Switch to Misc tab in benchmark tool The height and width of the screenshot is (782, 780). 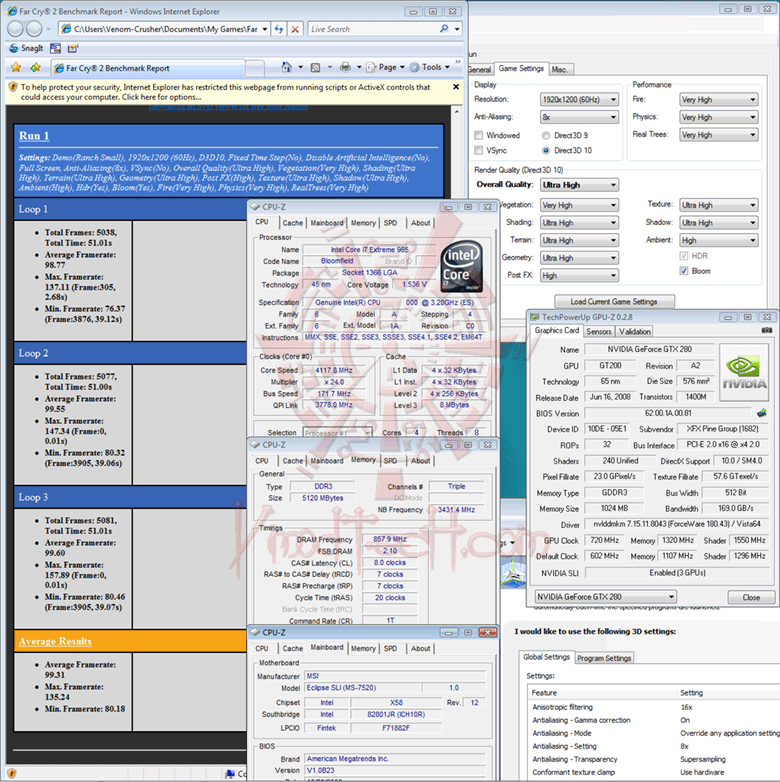(561, 69)
